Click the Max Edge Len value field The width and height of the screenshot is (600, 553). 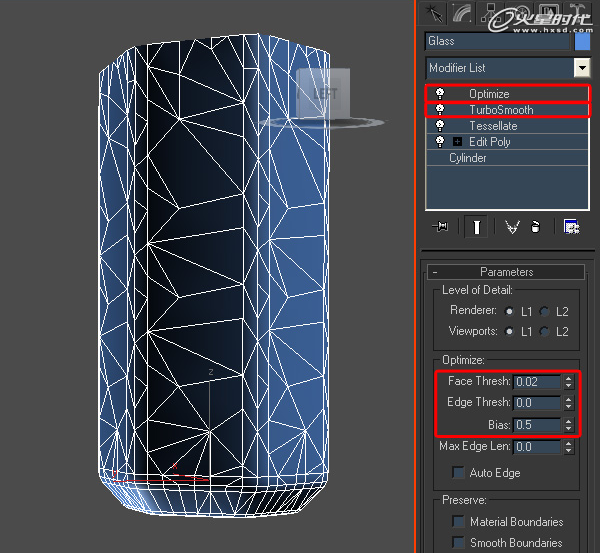(x=536, y=447)
